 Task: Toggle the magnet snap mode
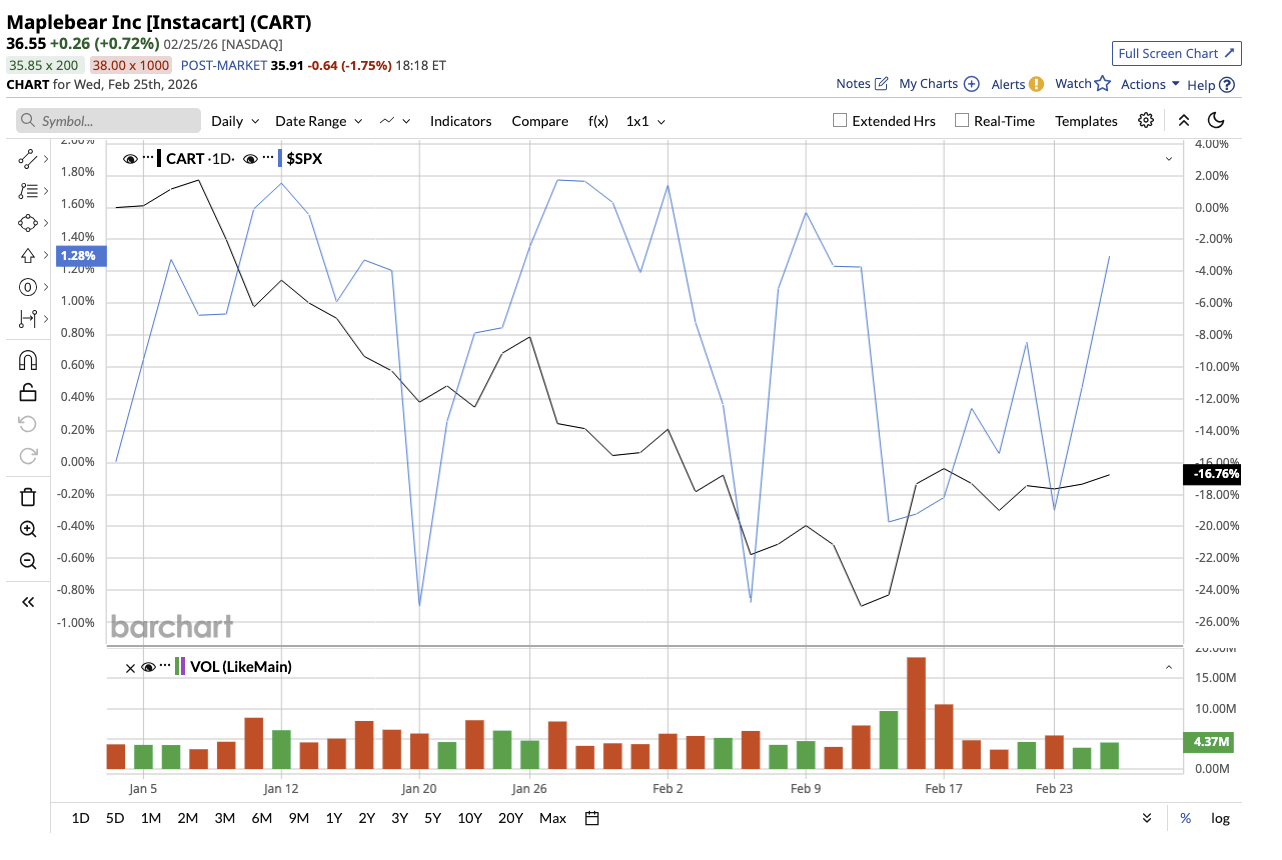pos(28,360)
